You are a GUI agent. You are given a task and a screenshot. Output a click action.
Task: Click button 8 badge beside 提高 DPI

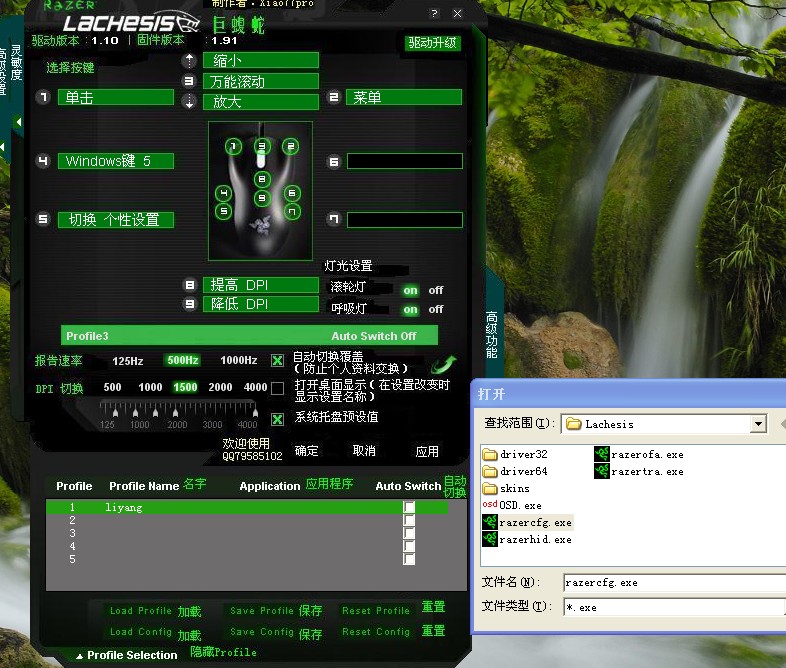[189, 285]
